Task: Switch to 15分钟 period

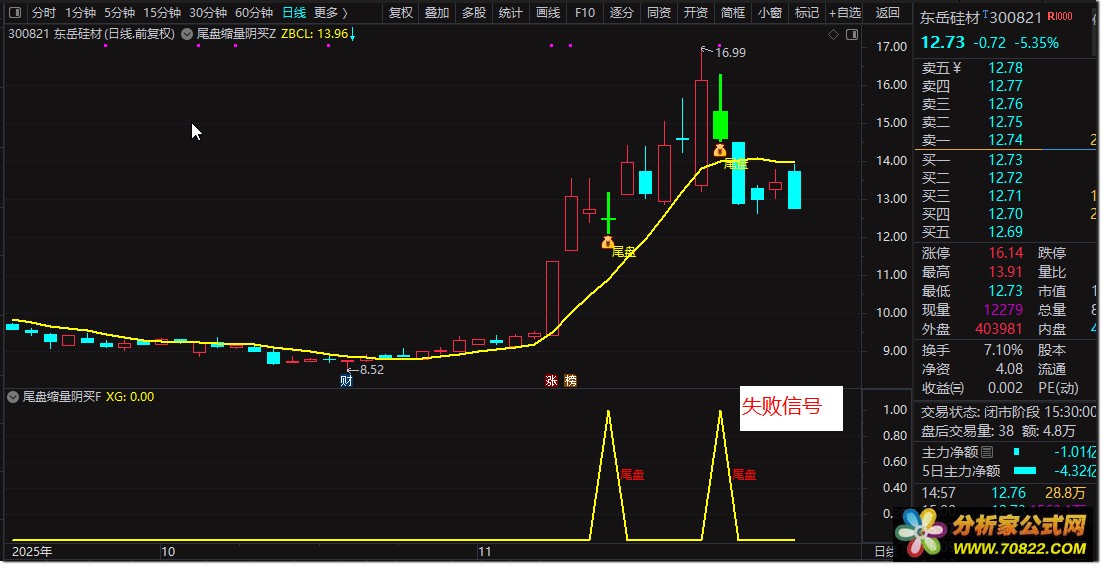Action: (x=162, y=13)
